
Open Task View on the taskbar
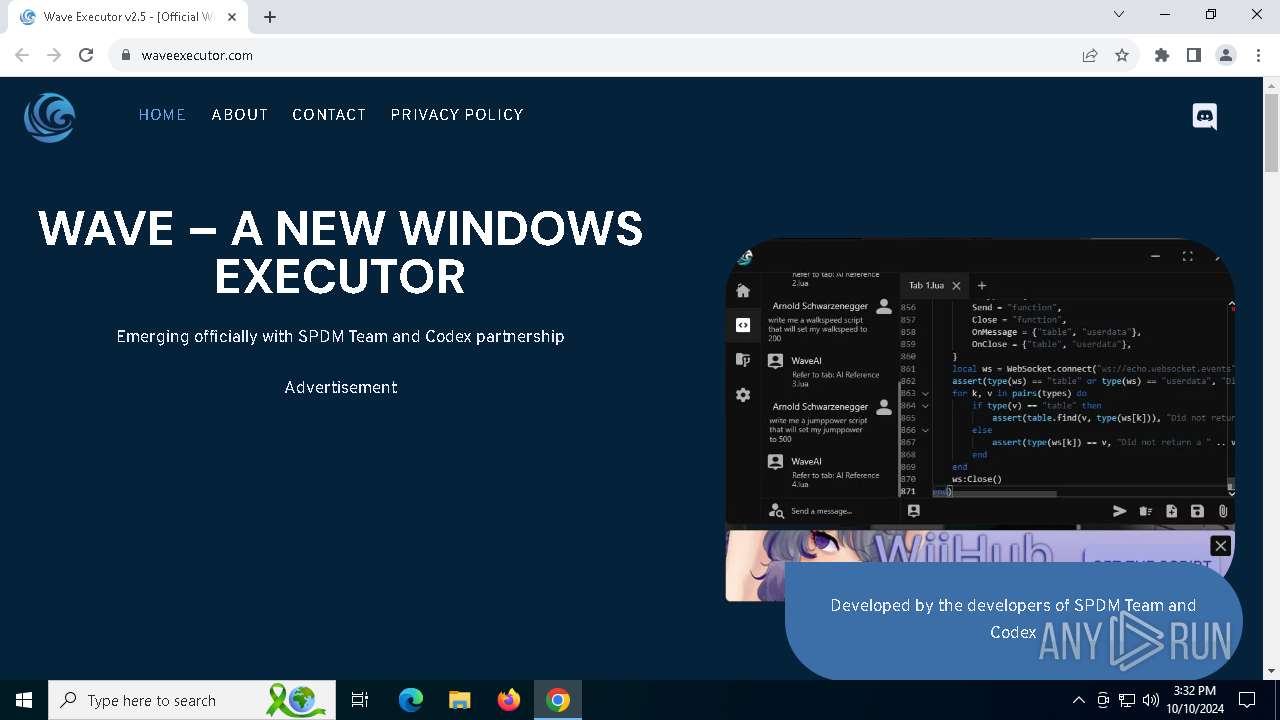pos(360,700)
